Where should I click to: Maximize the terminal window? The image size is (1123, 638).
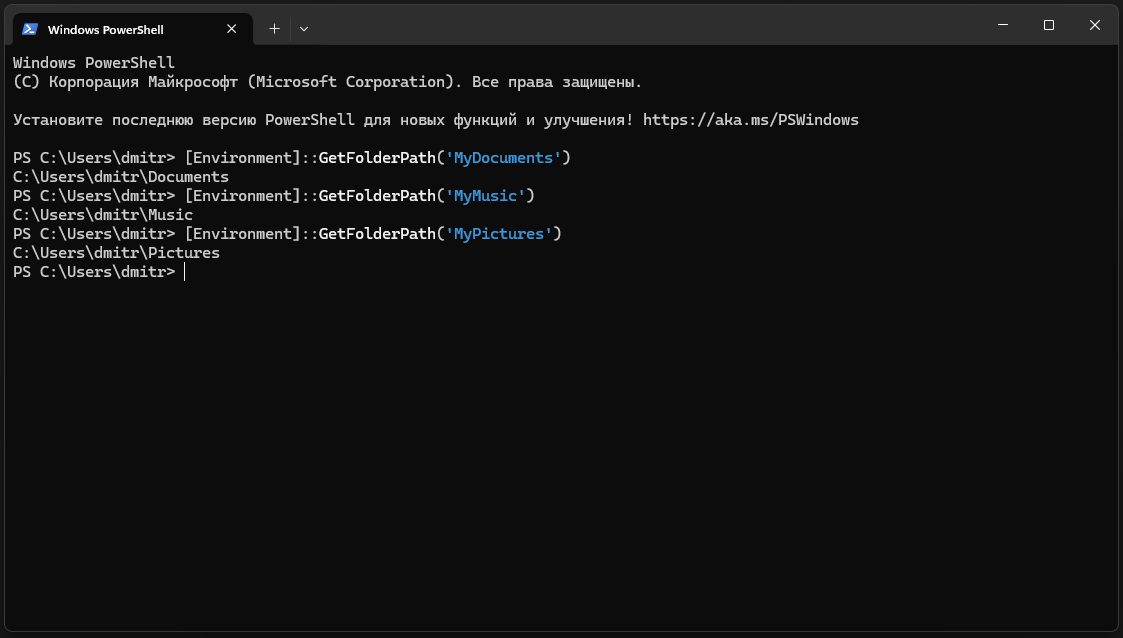pyautogui.click(x=1049, y=25)
